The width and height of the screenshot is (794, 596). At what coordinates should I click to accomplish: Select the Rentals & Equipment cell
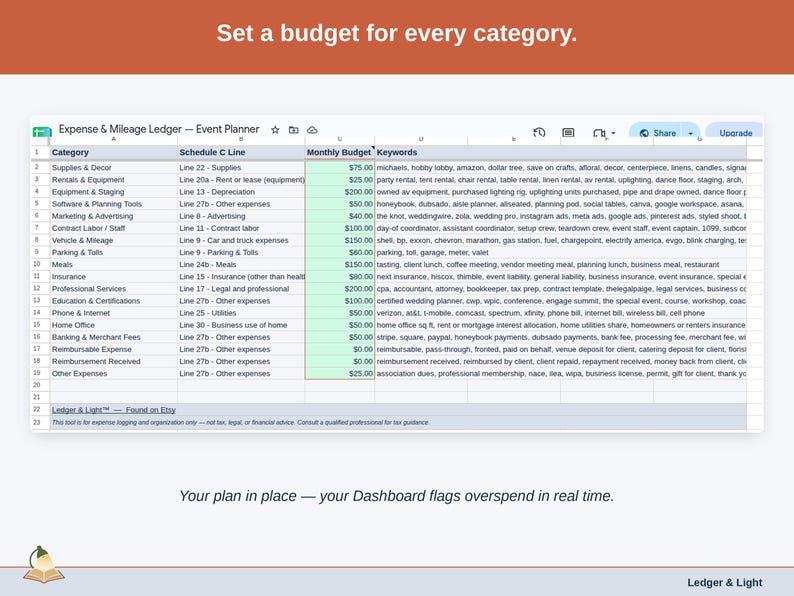(x=113, y=180)
